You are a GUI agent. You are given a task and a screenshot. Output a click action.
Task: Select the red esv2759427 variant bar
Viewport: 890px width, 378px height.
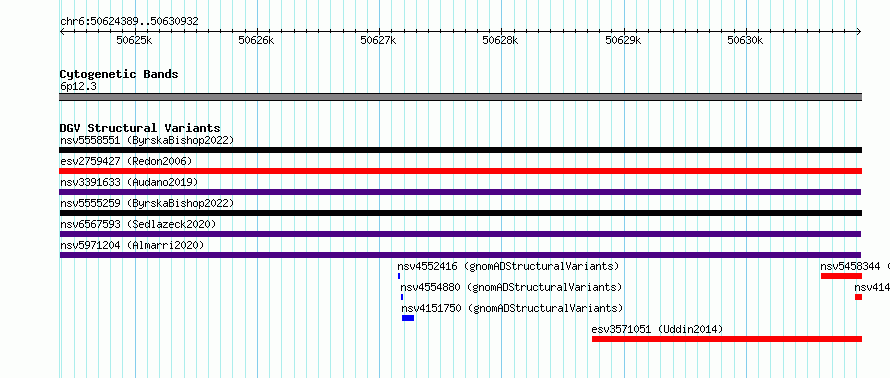click(x=460, y=171)
